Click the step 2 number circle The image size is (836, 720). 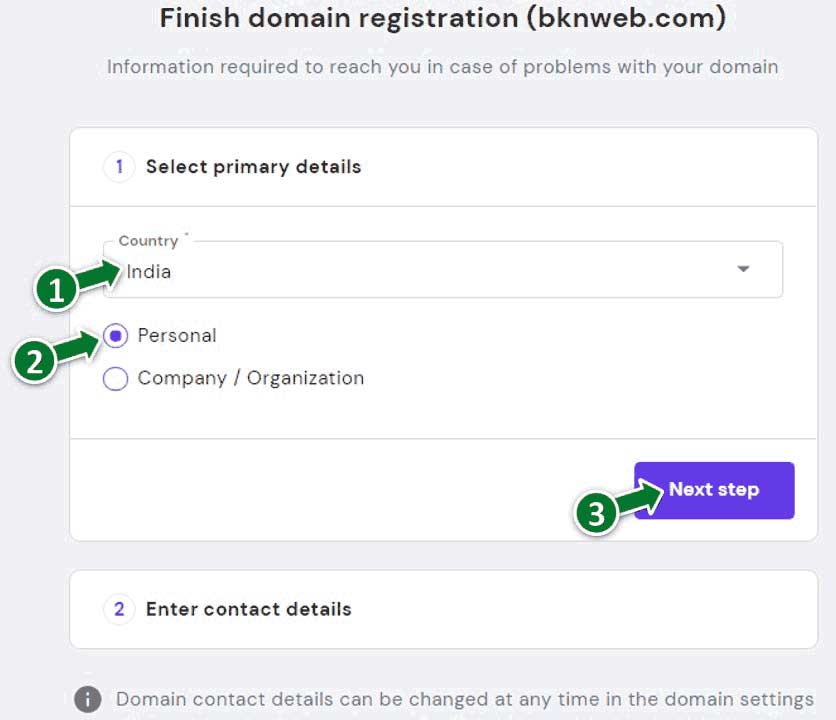119,609
